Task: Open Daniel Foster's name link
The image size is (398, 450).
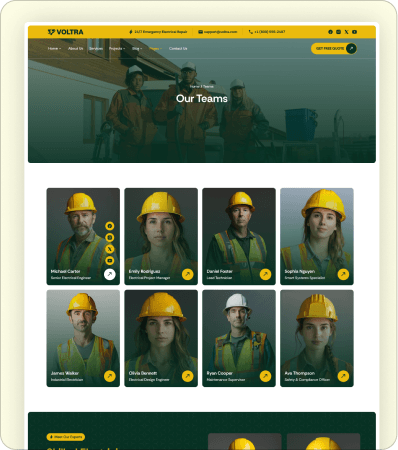Action: coord(220,271)
